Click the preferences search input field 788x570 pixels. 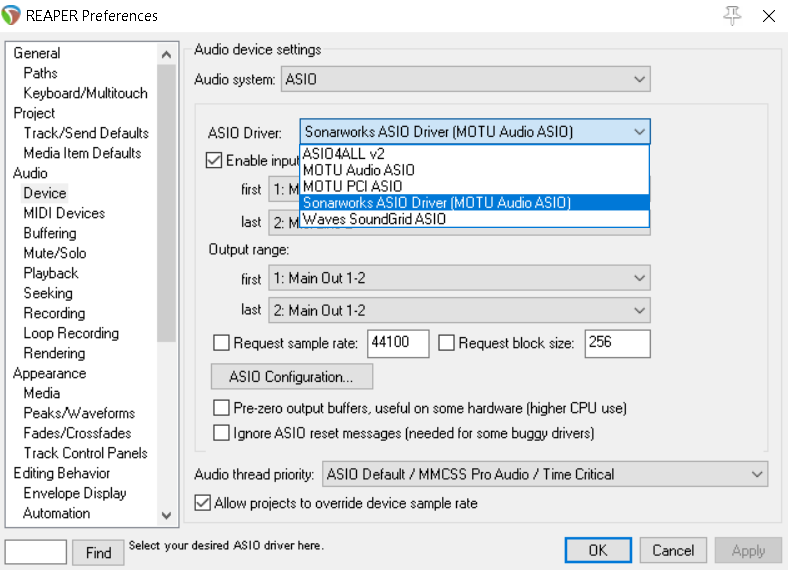36,552
